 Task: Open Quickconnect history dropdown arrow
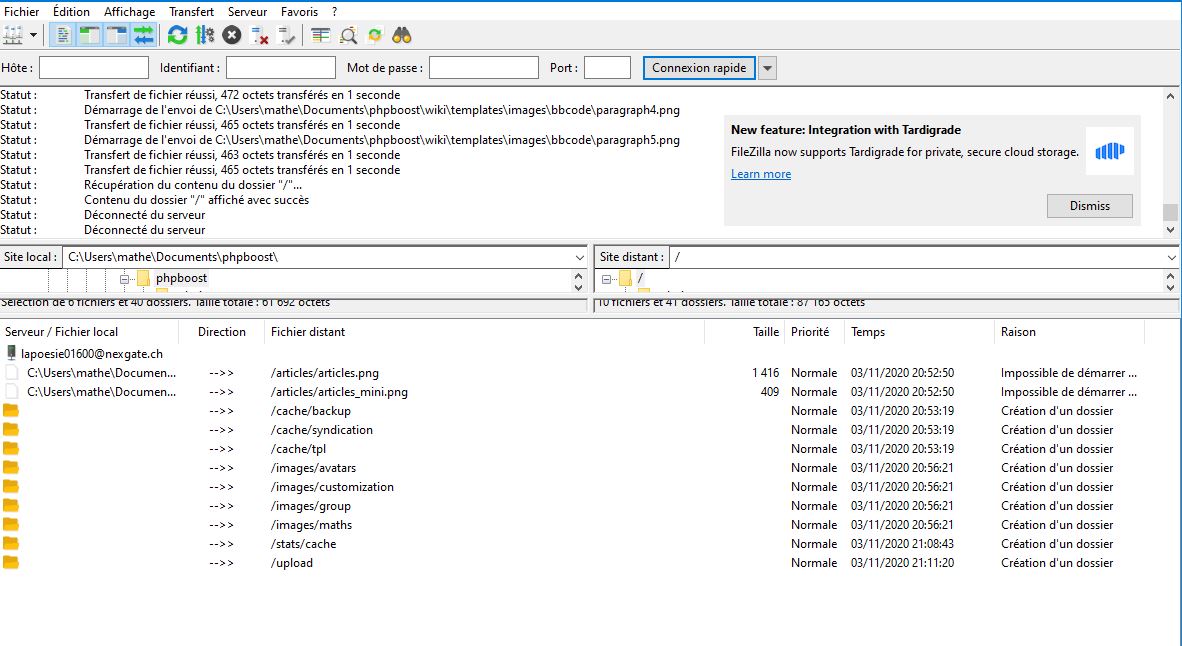(x=767, y=68)
